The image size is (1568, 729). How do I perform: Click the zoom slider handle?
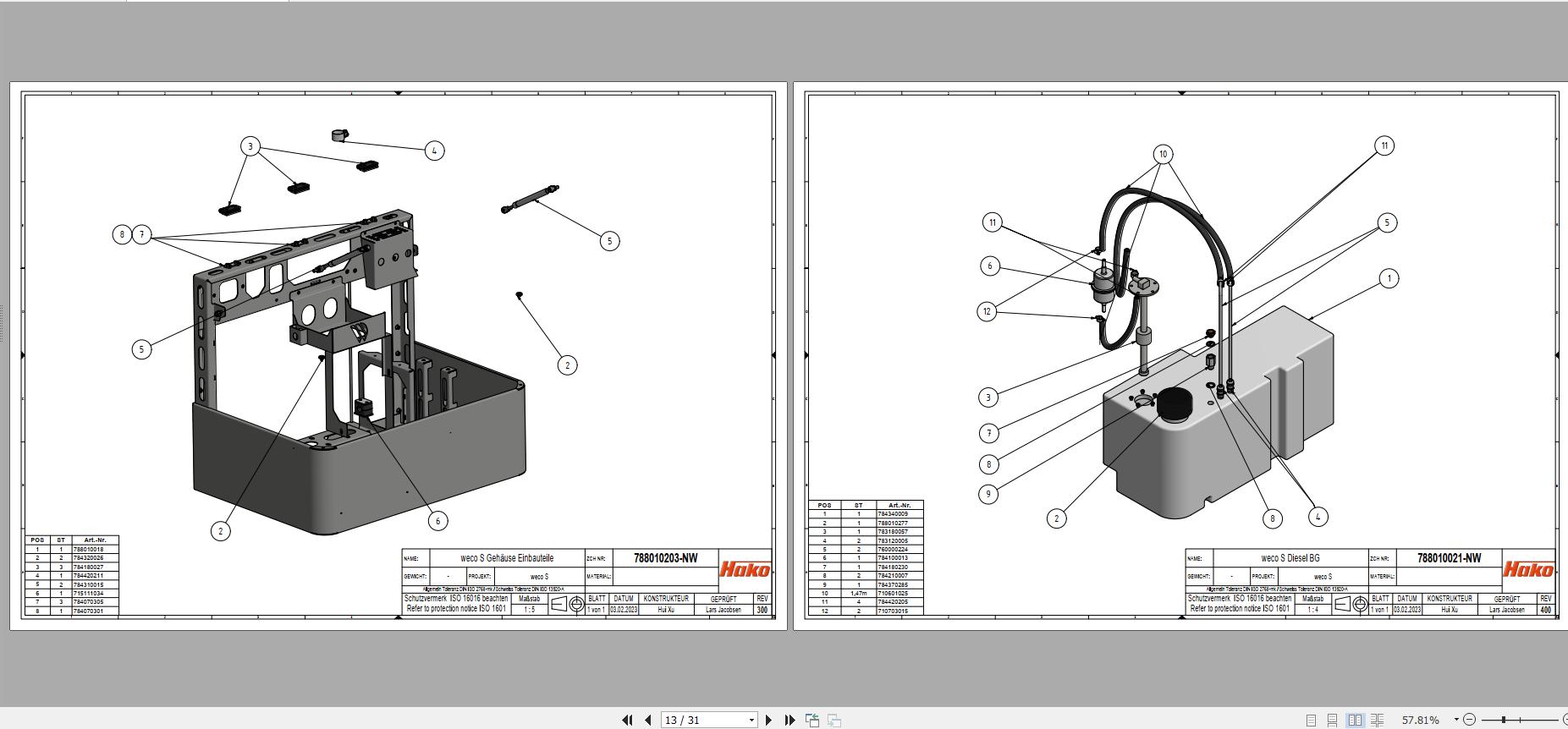(1504, 720)
